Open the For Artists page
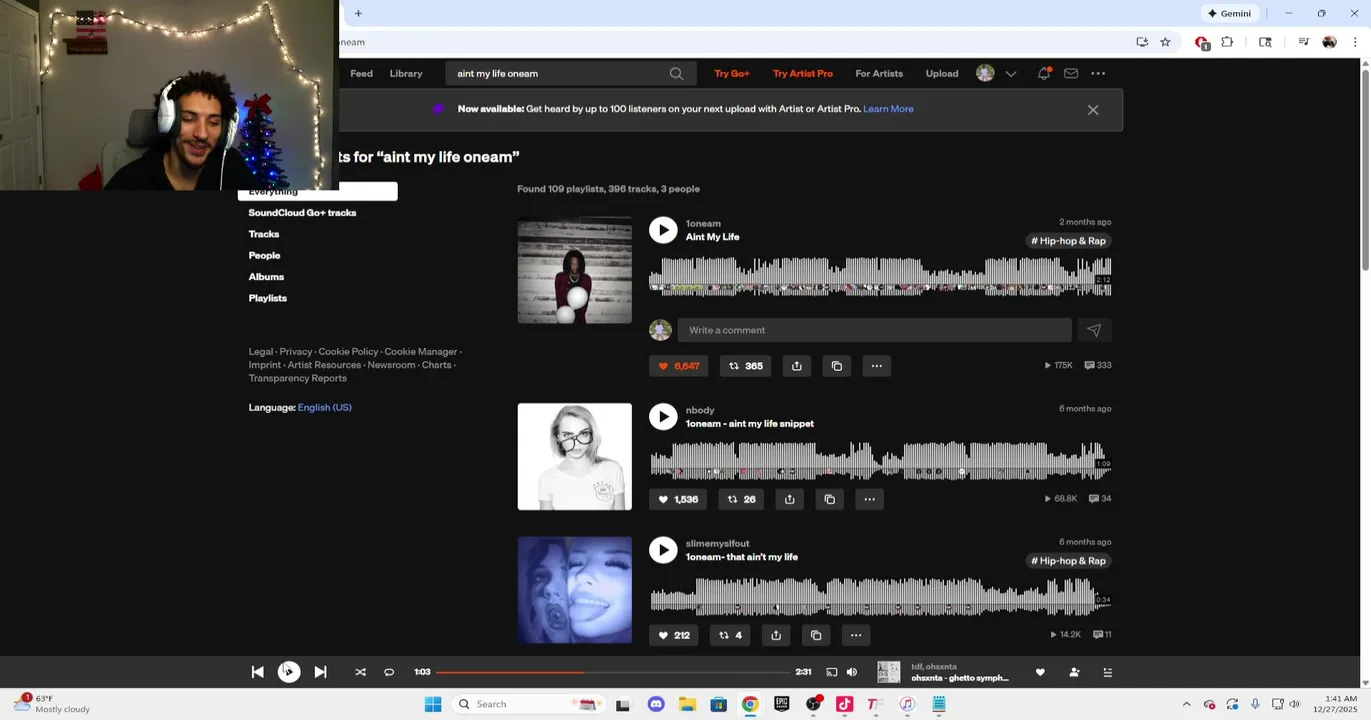1371x720 pixels. pyautogui.click(x=879, y=73)
